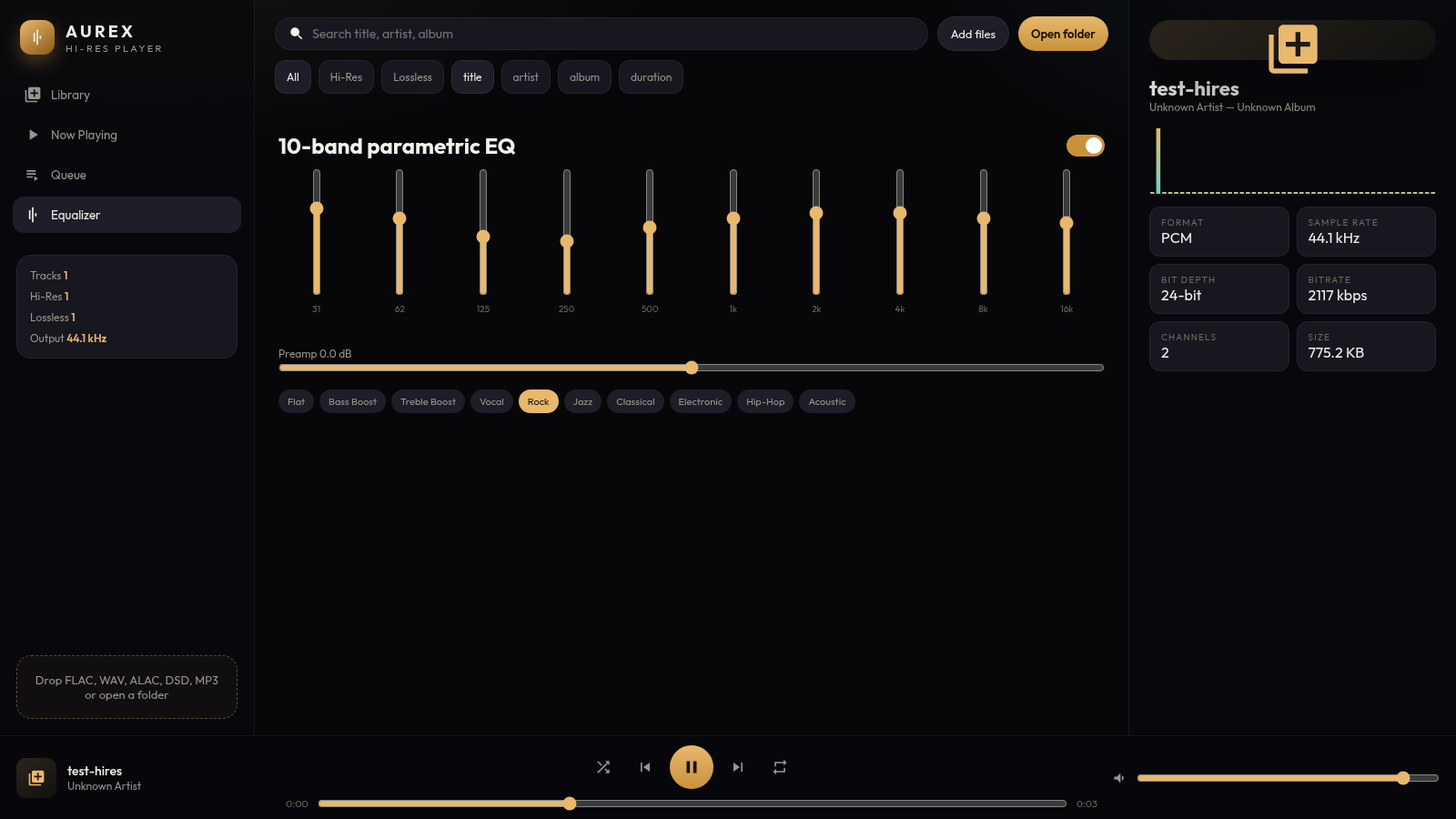The height and width of the screenshot is (819, 1456).
Task: Click the Drop FLAC, WAV, ALAC drop zone
Action: click(x=126, y=687)
